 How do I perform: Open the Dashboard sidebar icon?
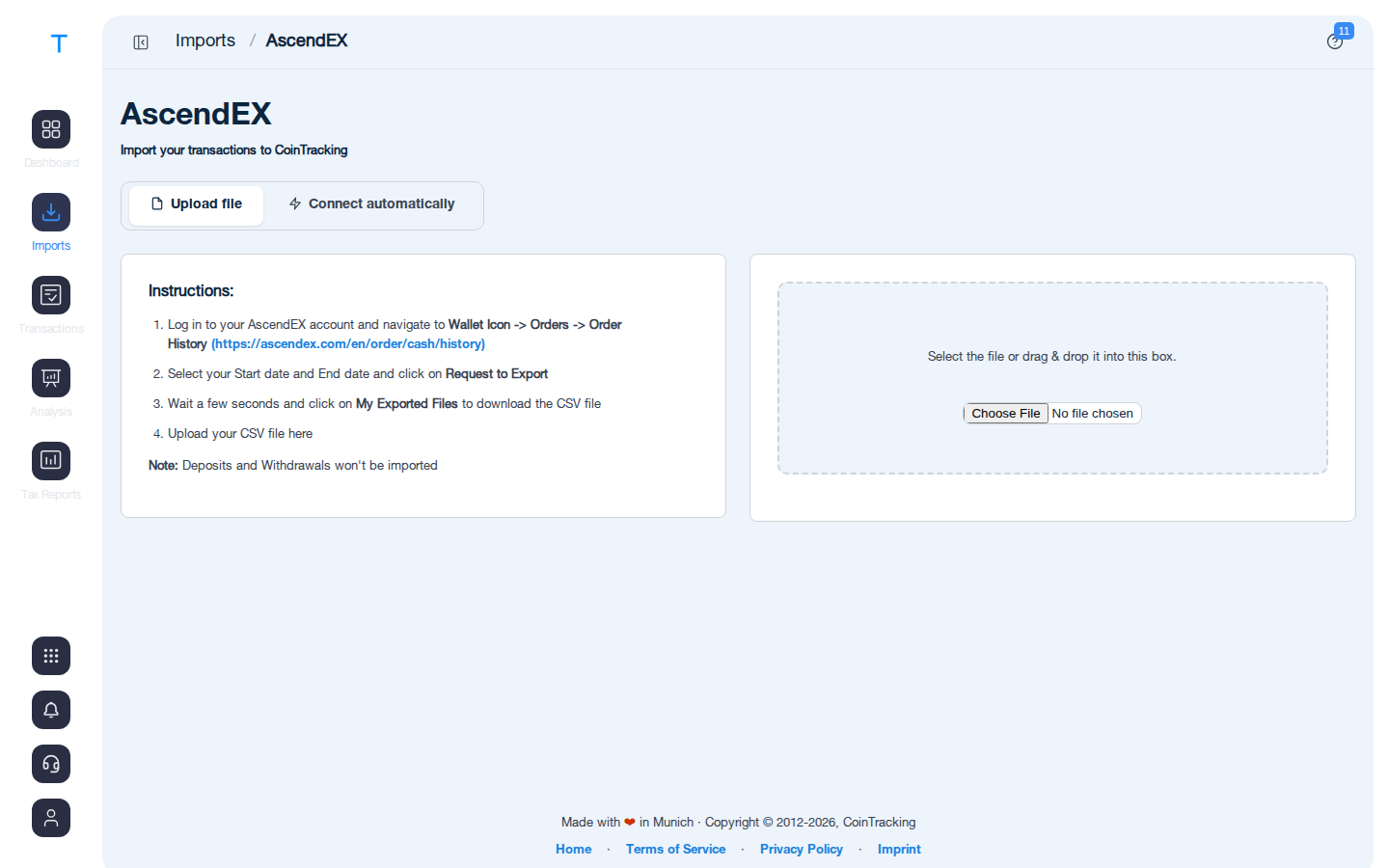pos(51,129)
